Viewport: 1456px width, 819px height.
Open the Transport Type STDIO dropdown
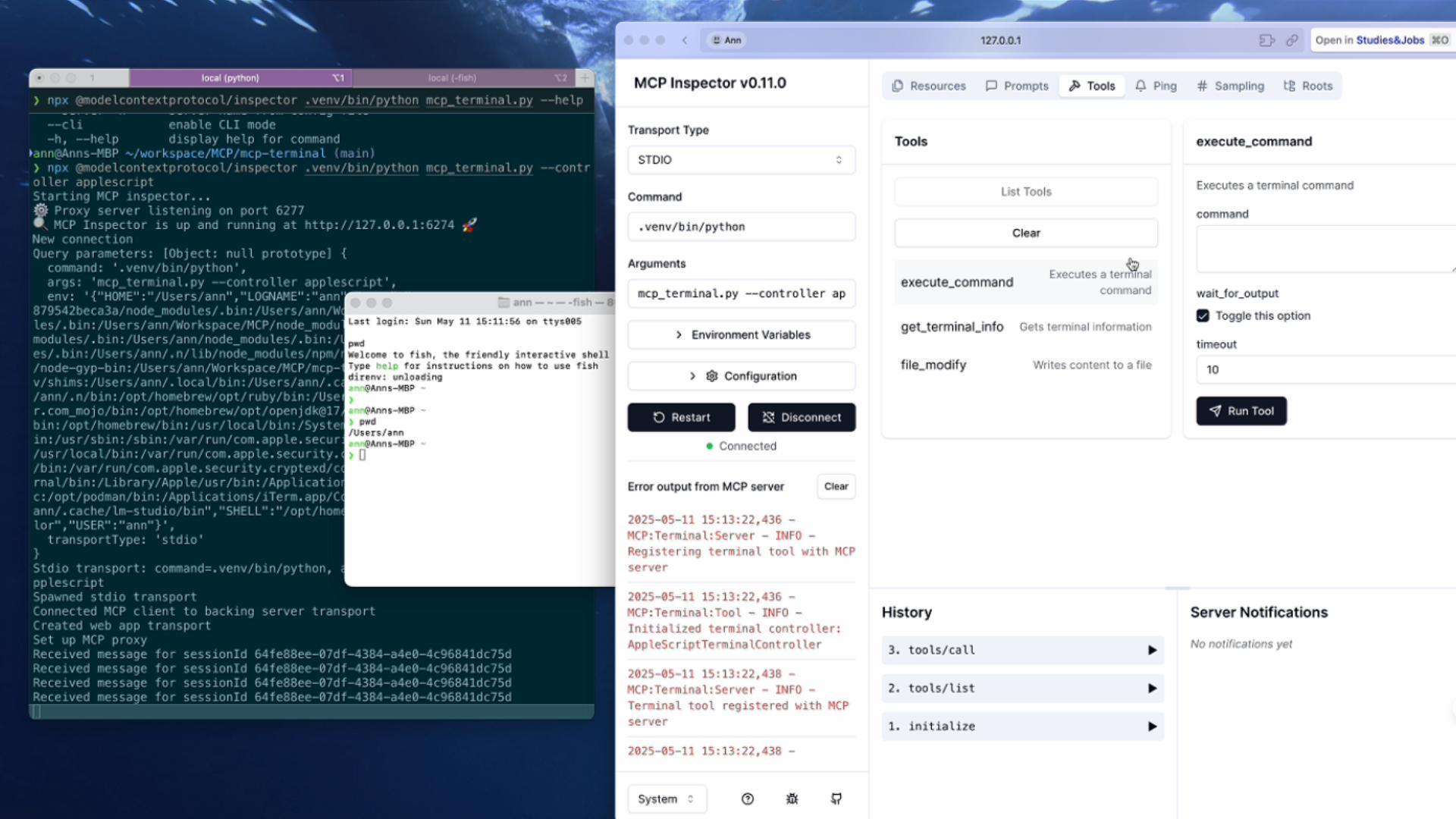click(x=741, y=160)
